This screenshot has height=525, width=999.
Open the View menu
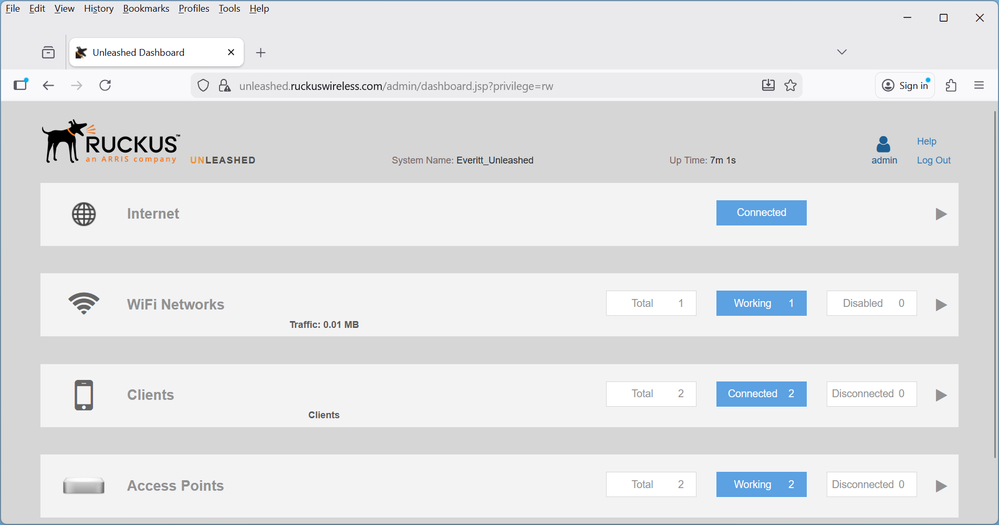(64, 8)
